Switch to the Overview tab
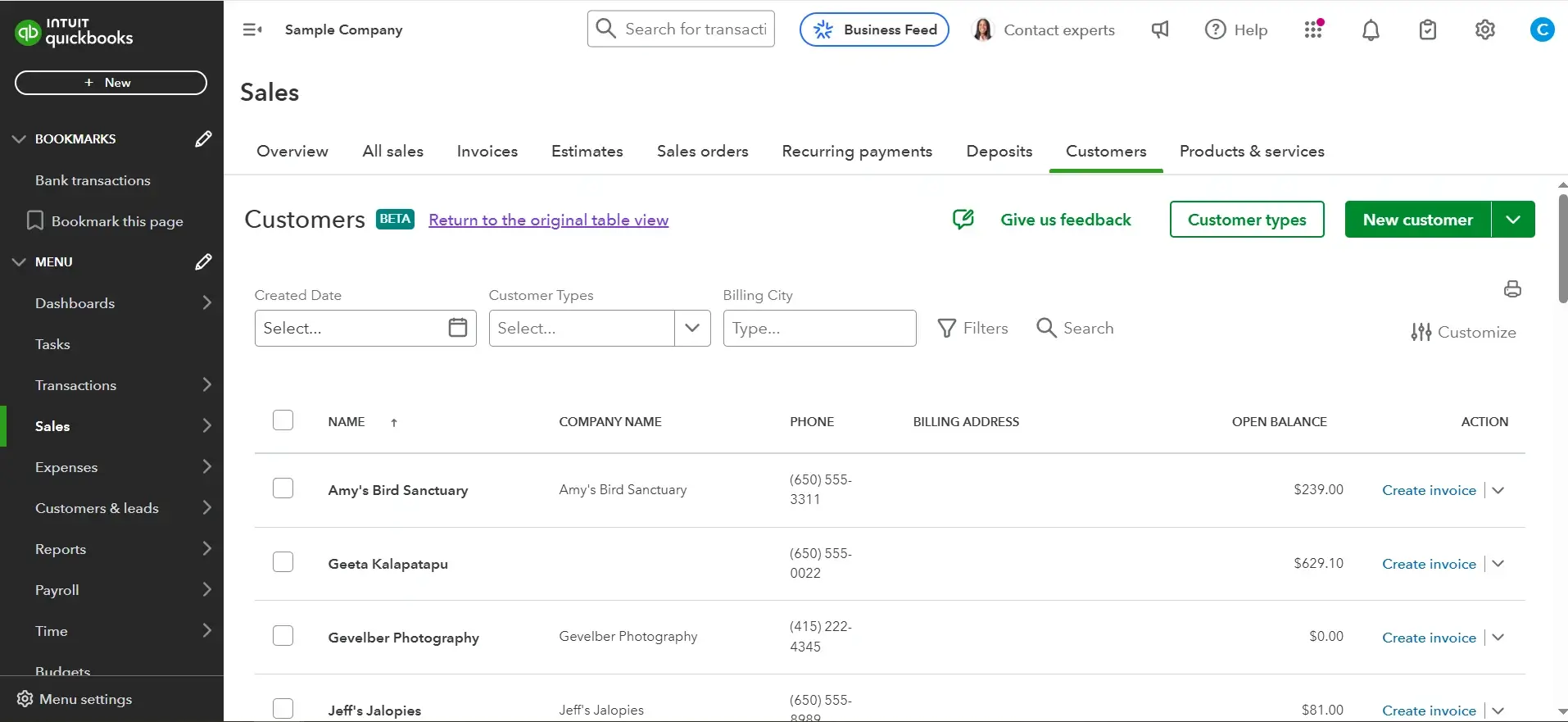This screenshot has height=722, width=1568. tap(292, 152)
